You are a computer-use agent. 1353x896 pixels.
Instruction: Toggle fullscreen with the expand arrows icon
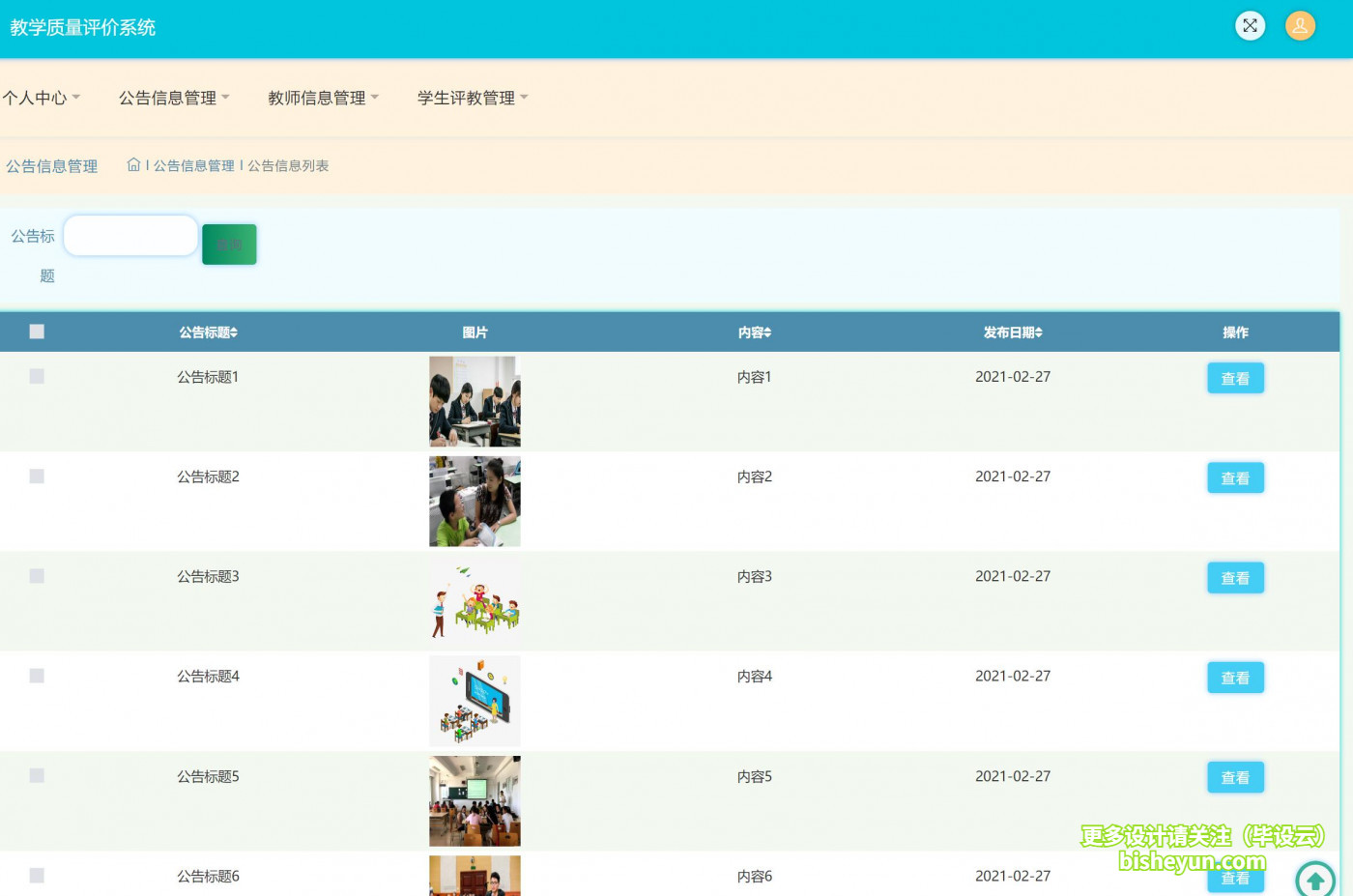click(x=1251, y=26)
